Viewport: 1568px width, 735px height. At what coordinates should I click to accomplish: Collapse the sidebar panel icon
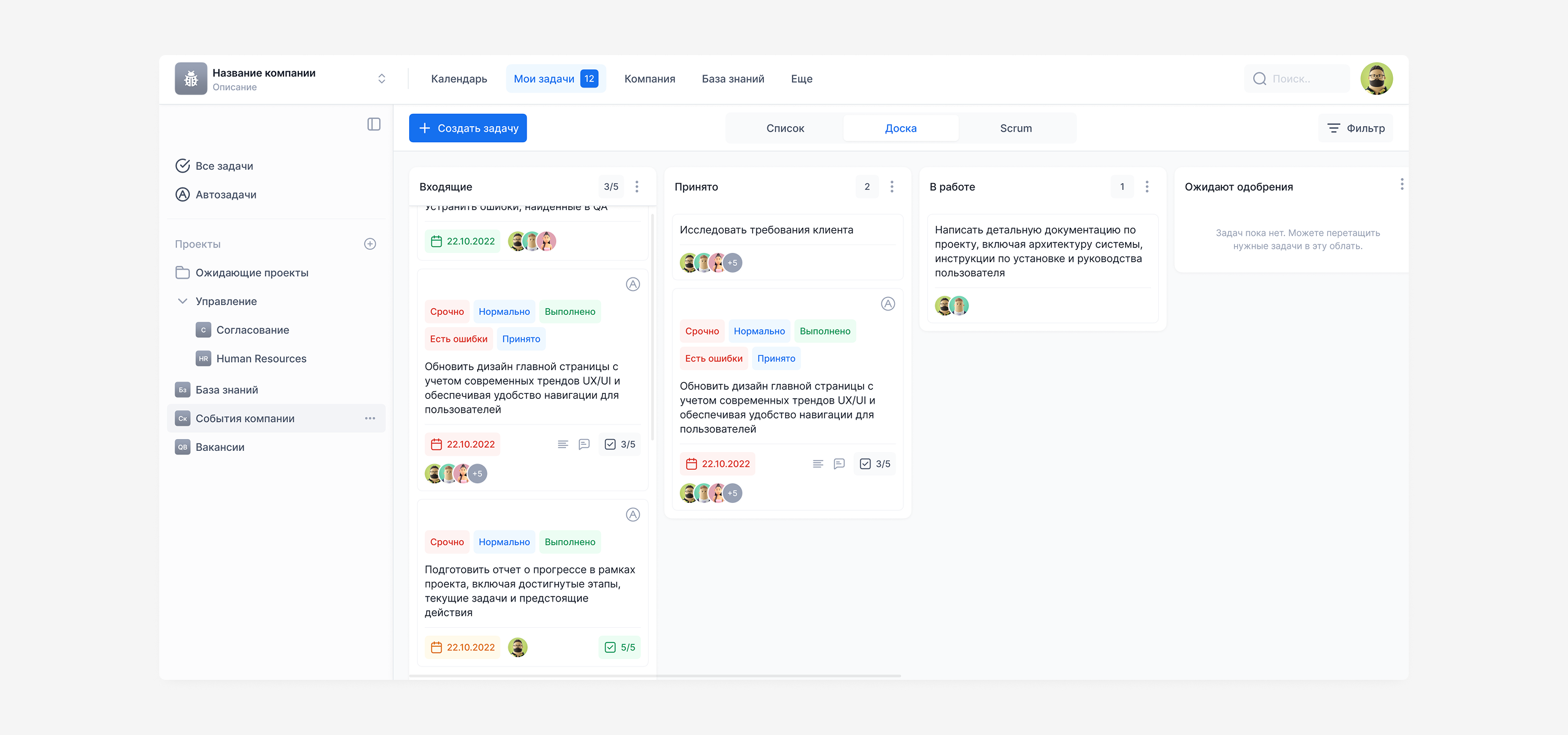tap(374, 124)
